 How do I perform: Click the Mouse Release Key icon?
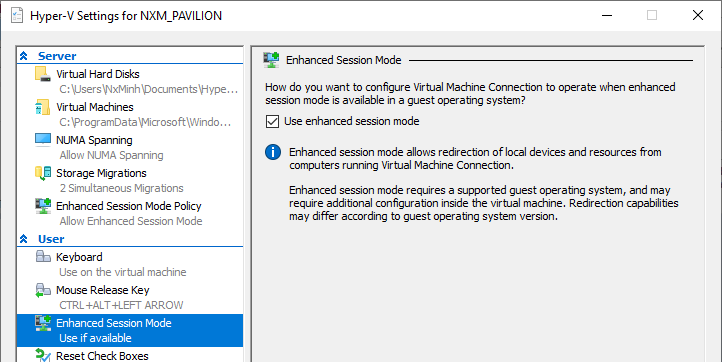pos(43,290)
